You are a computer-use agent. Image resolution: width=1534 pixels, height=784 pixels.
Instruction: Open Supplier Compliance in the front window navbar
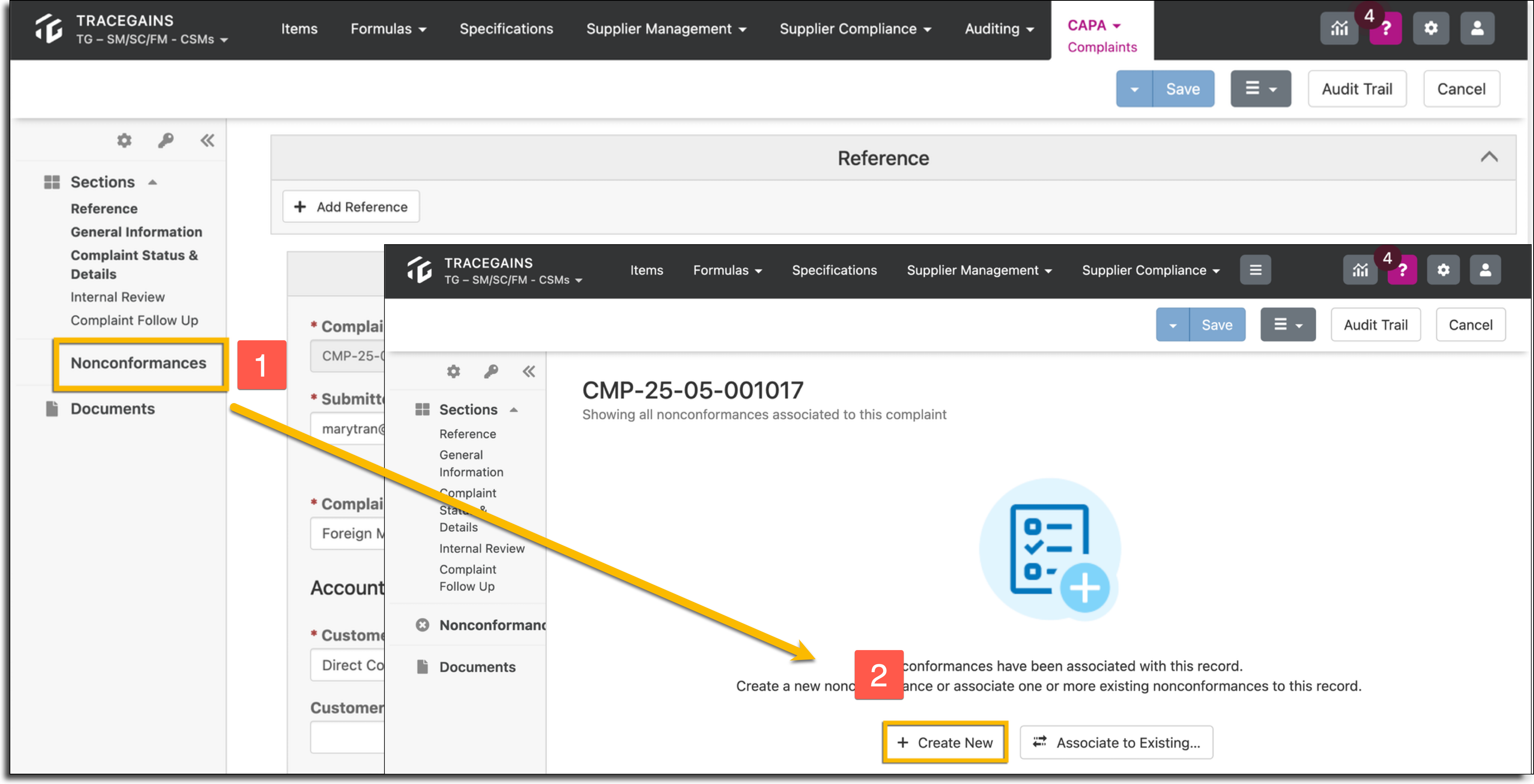pos(1151,270)
